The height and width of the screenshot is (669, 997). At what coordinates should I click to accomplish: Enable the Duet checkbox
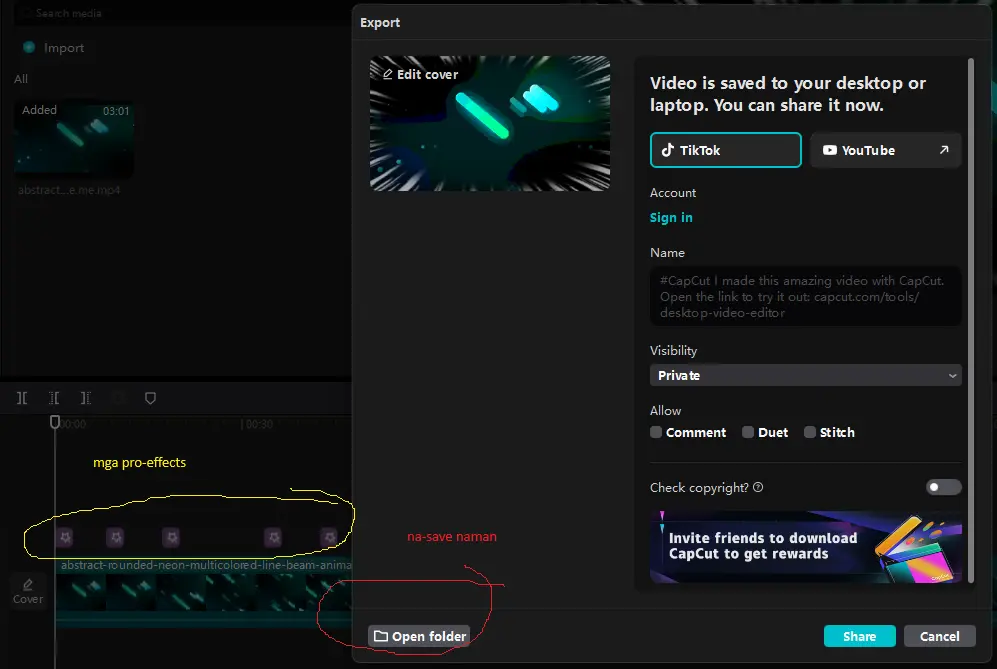(748, 432)
